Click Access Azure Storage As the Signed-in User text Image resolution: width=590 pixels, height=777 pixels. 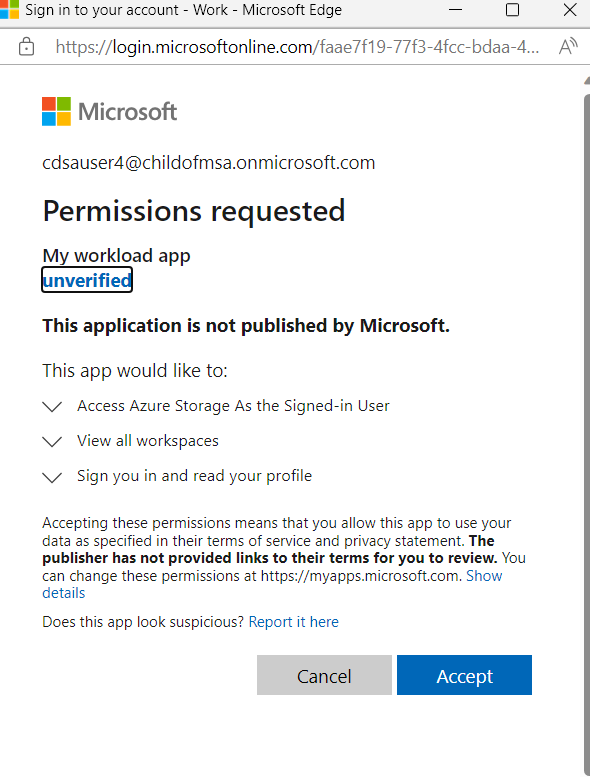(x=233, y=406)
